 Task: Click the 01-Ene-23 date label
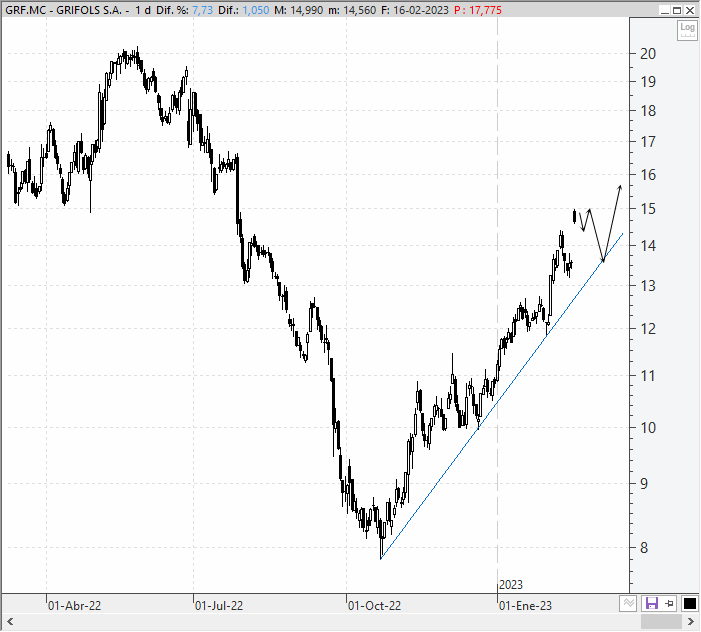click(x=525, y=606)
